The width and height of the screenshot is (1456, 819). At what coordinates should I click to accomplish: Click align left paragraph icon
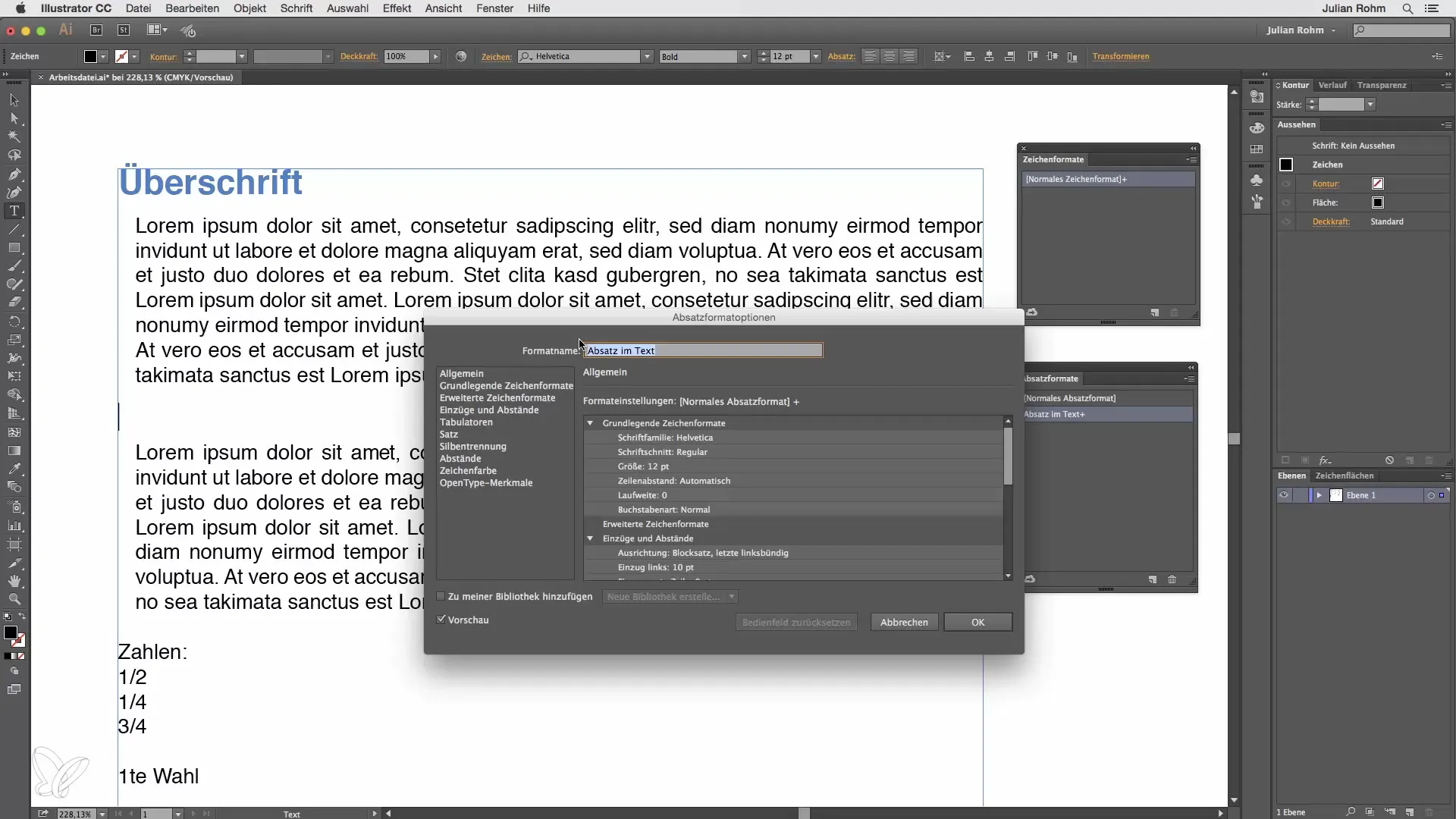(x=871, y=57)
